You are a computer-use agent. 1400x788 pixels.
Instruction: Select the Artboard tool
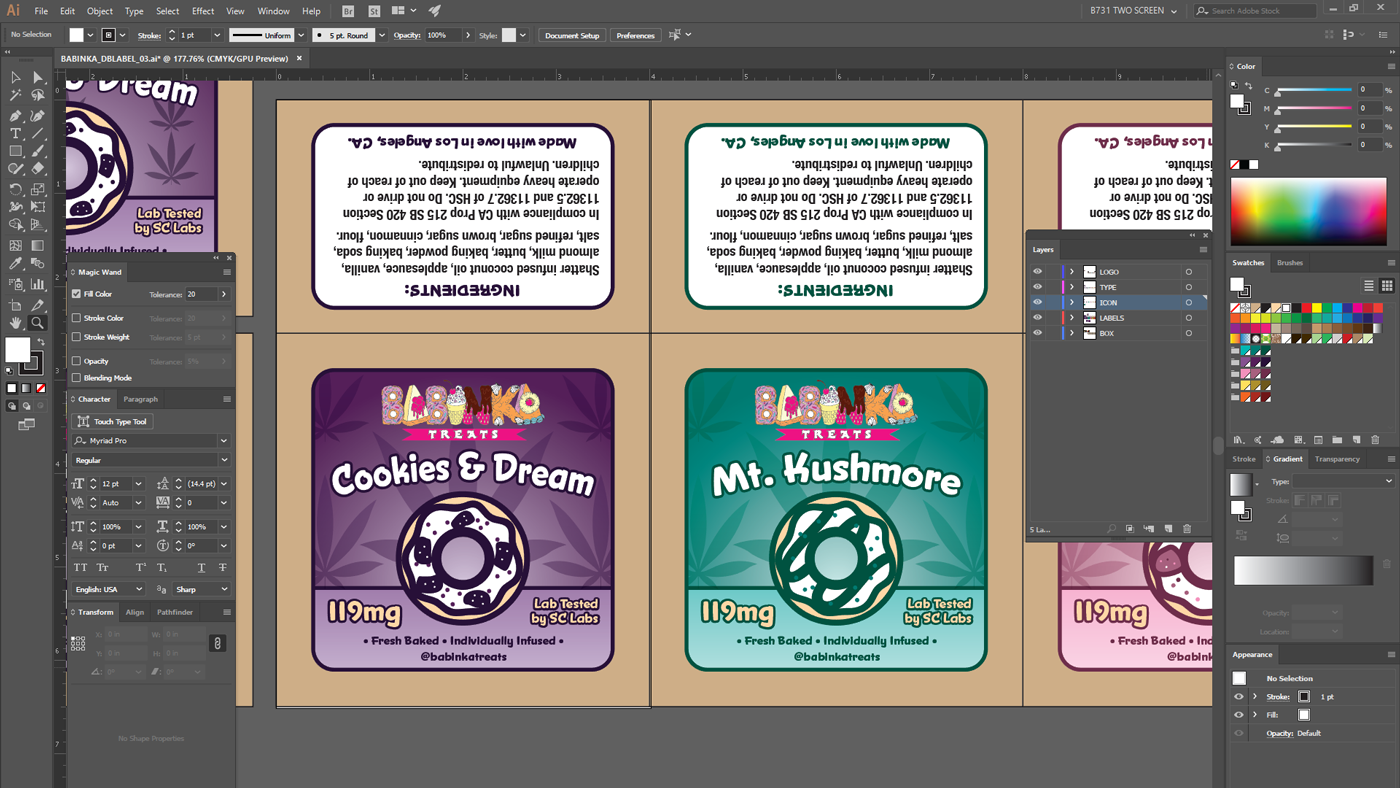[x=16, y=305]
